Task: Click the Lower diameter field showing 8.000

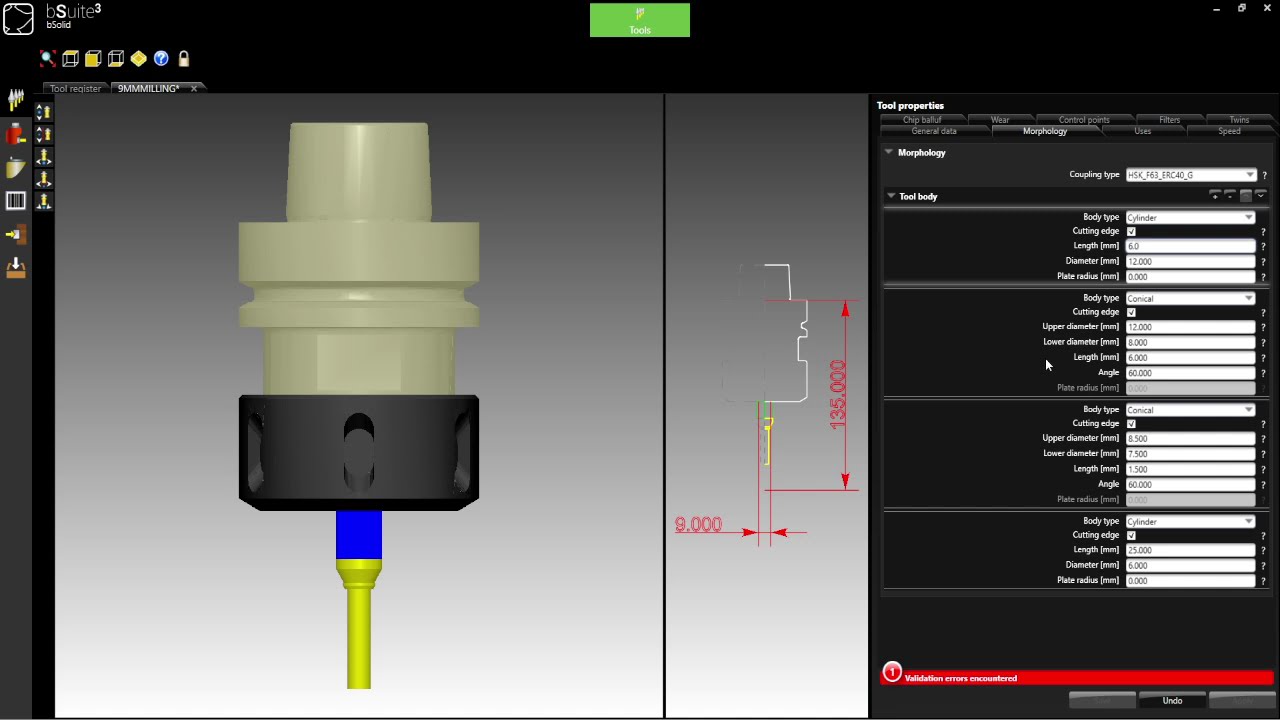Action: click(1190, 342)
